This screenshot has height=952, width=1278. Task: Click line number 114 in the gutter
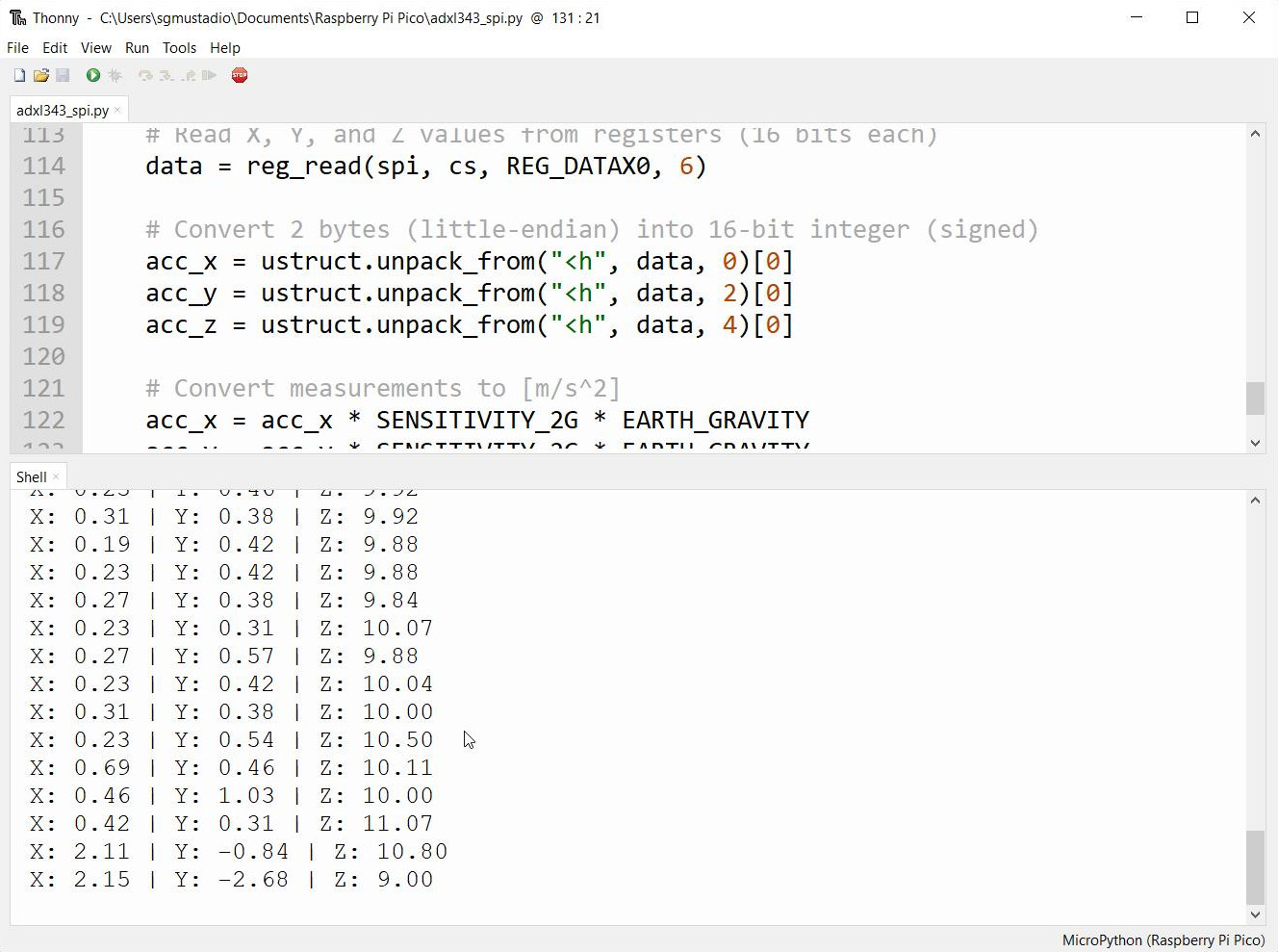(44, 166)
